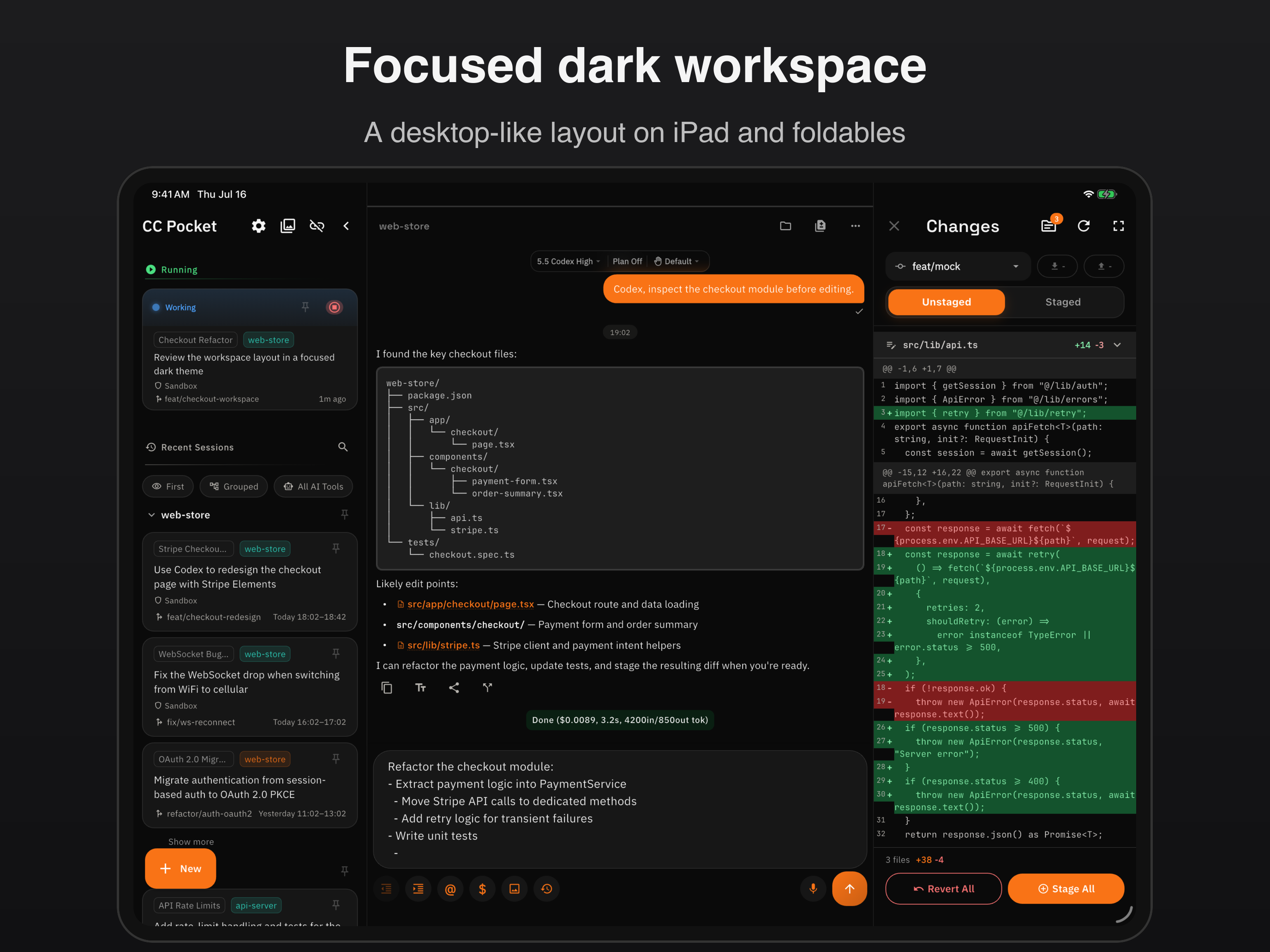
Task: Pin the web-store group
Action: (x=344, y=515)
